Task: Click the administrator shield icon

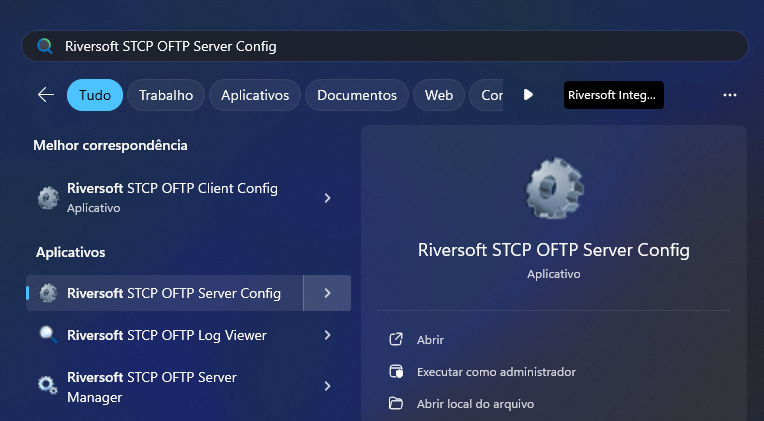Action: coord(396,372)
